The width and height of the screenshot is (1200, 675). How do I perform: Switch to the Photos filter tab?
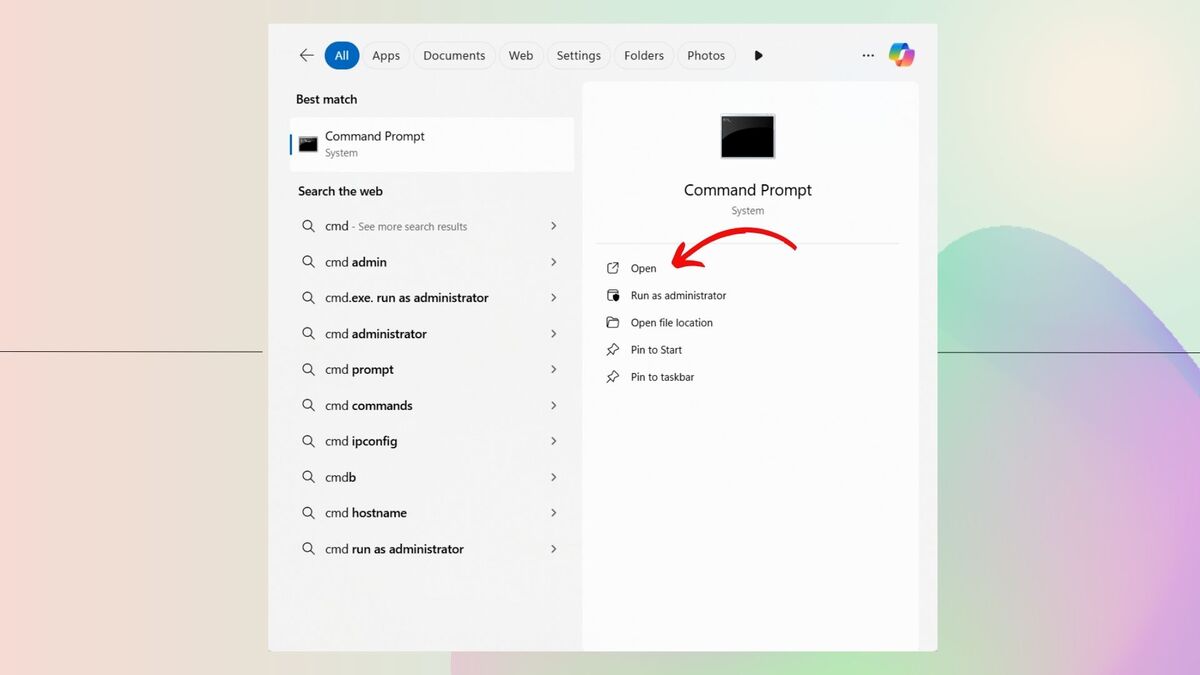point(706,56)
